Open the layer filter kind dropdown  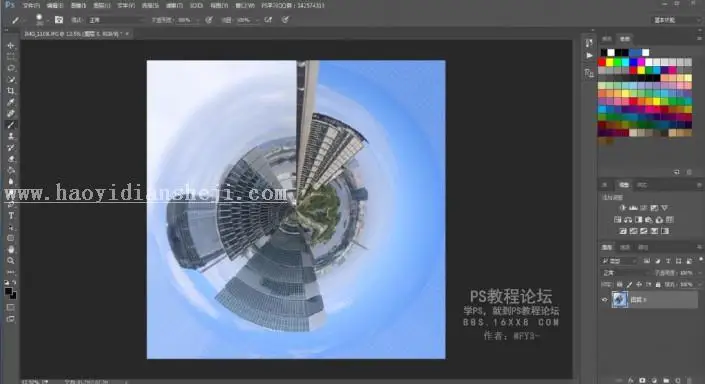point(620,261)
